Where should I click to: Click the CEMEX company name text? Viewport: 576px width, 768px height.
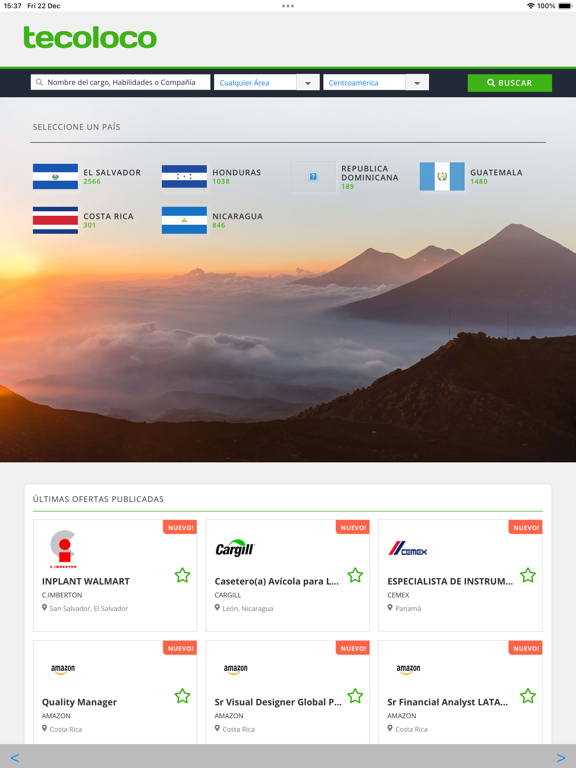(x=398, y=595)
